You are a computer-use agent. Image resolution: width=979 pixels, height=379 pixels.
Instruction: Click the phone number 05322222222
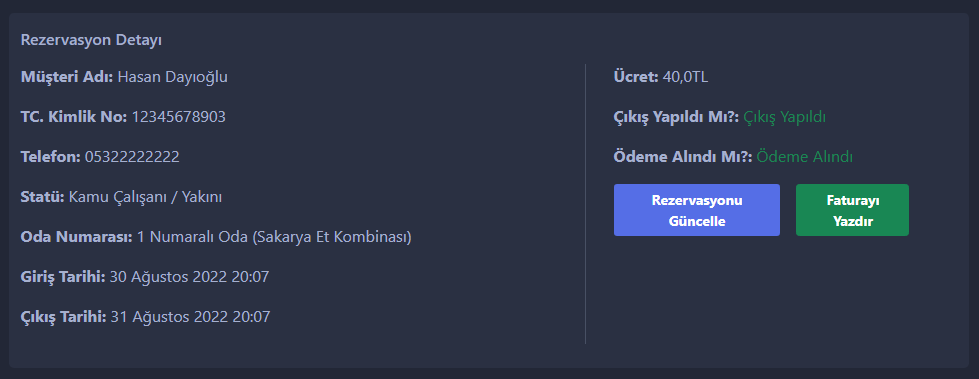pyautogui.click(x=132, y=157)
